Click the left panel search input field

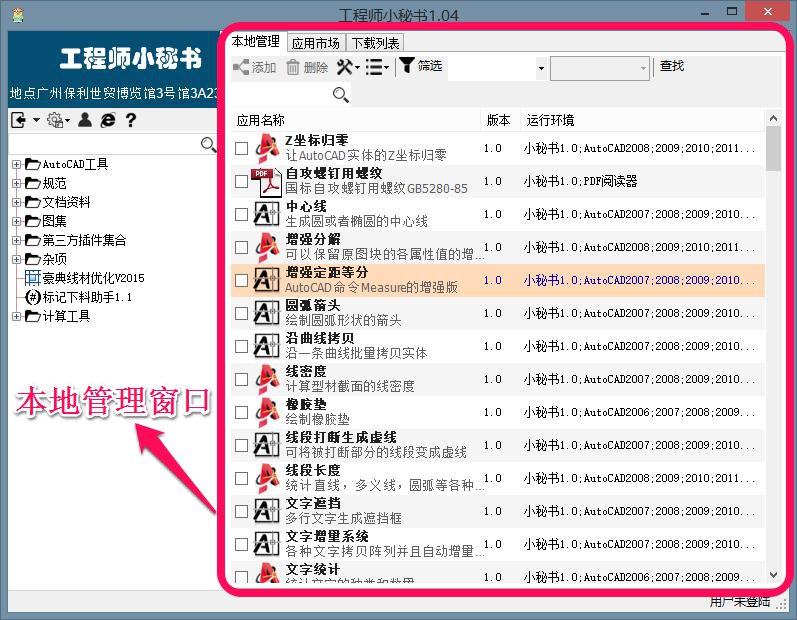[104, 145]
